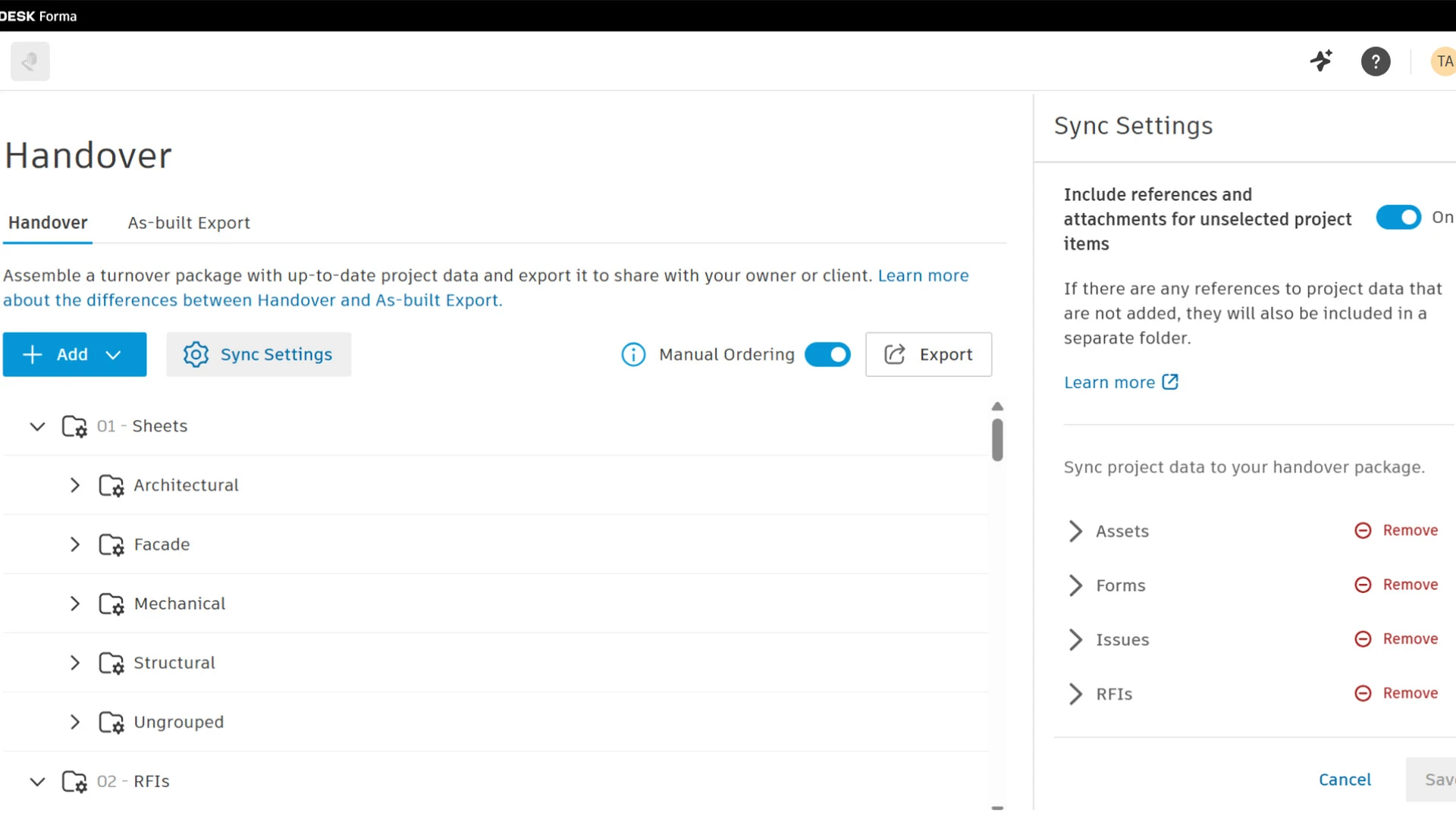The width and height of the screenshot is (1456, 819).
Task: Open the Autodesk Assistant sparkle icon
Action: coord(1322,61)
